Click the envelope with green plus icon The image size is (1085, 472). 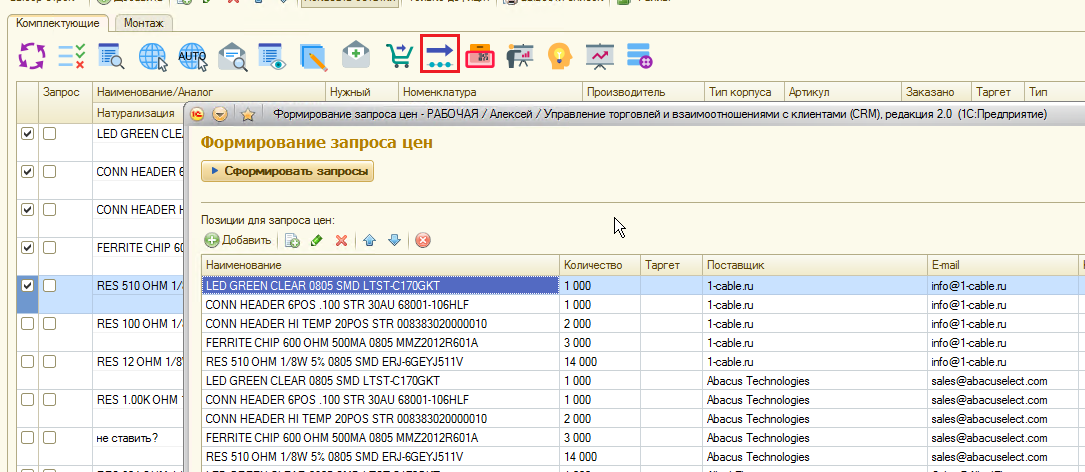pos(356,56)
